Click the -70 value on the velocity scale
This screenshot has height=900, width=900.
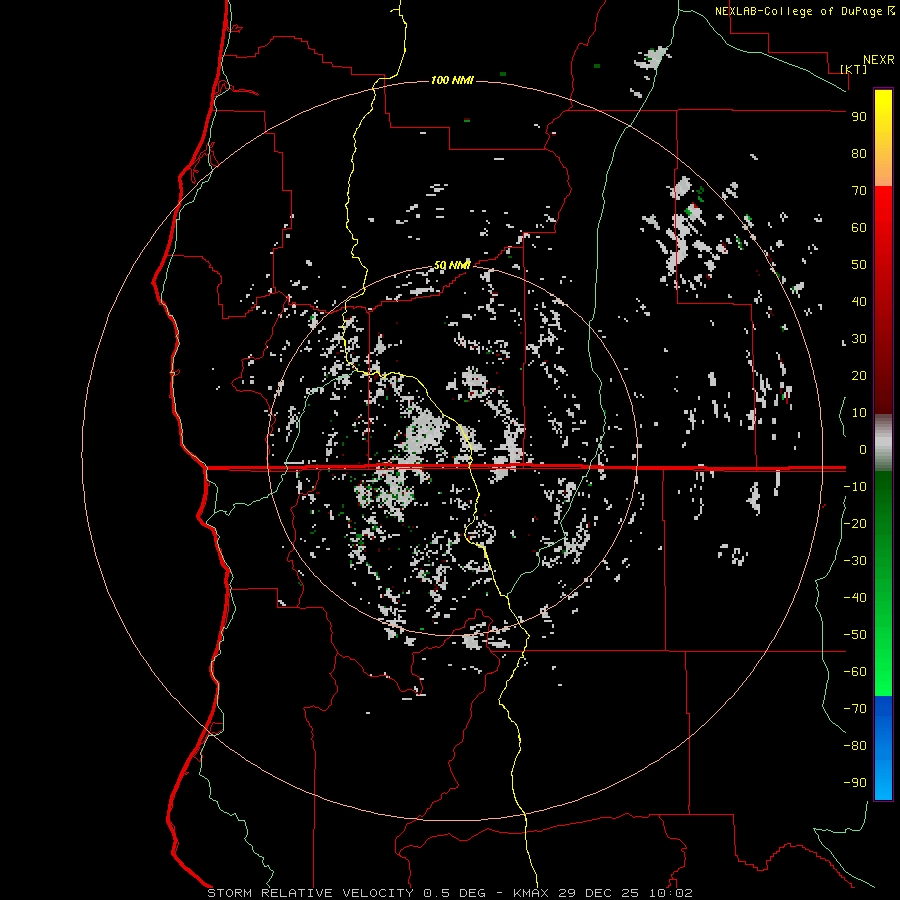pos(855,708)
